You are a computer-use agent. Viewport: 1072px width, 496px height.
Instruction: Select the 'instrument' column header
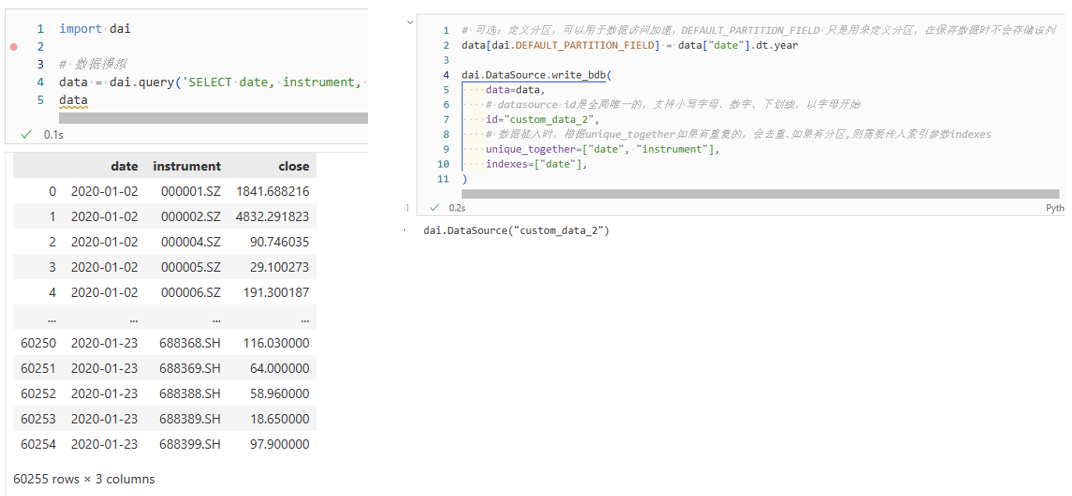(186, 166)
